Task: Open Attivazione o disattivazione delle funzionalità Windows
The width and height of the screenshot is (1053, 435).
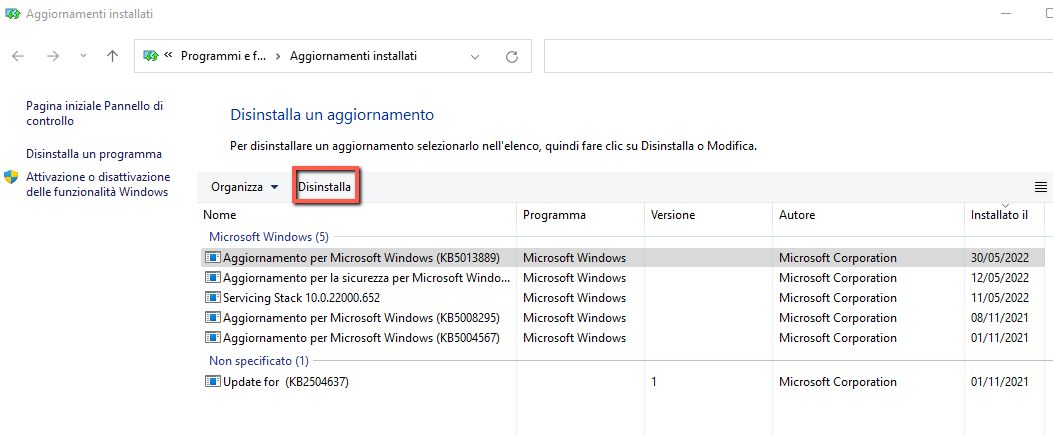Action: coord(98,185)
